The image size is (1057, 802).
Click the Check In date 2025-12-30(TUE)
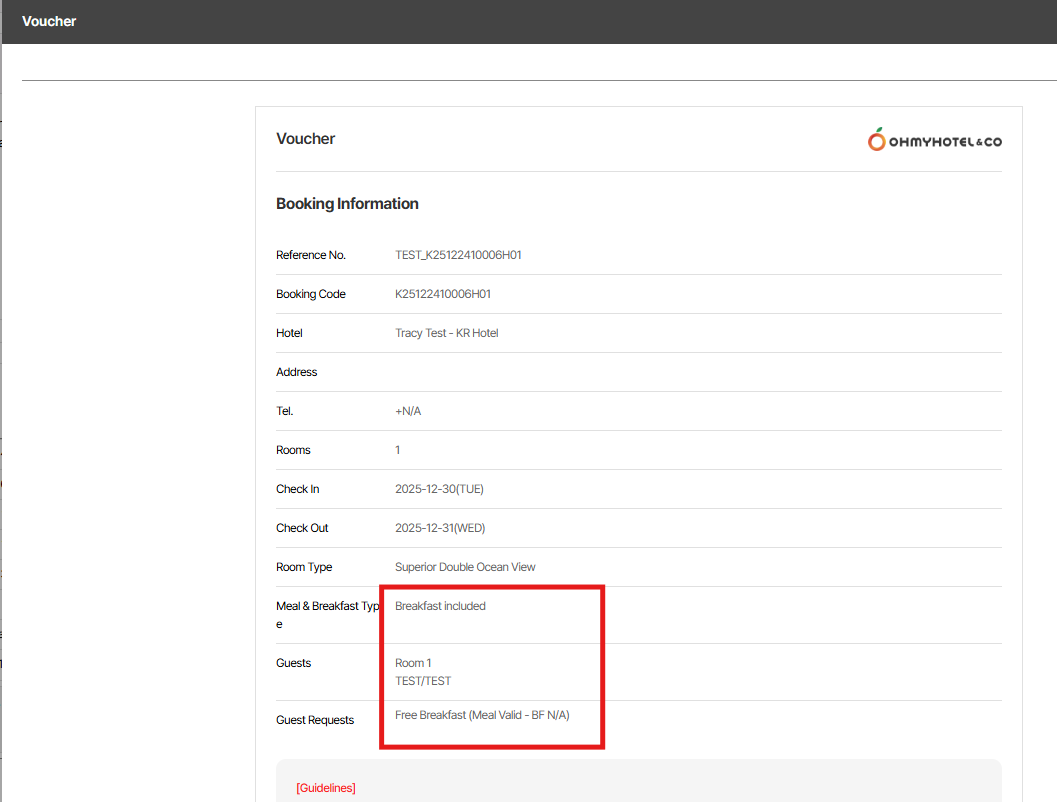(439, 489)
